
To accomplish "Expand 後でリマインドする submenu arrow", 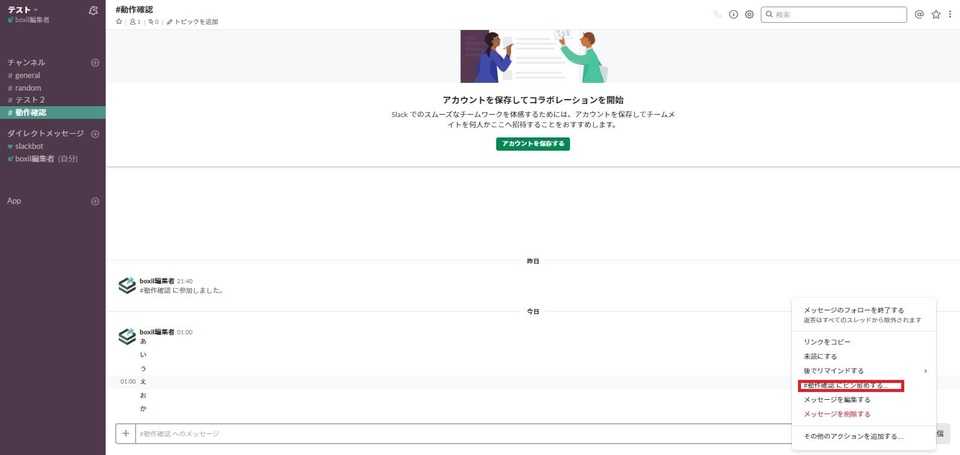I will click(925, 371).
